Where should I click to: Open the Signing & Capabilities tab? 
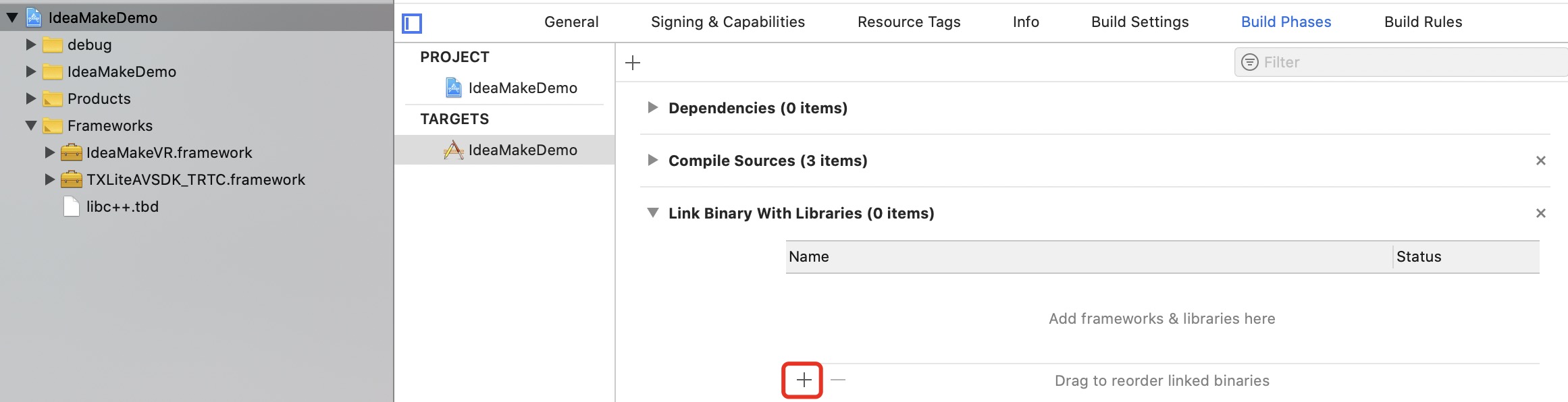coord(727,22)
